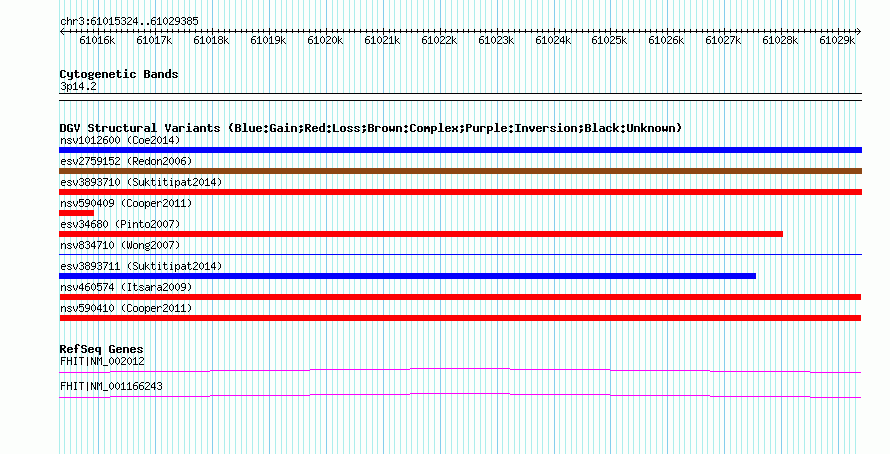This screenshot has height=454, width=890.
Task: Open the nsv590410 (Cooper2011) label
Action: coord(126,308)
